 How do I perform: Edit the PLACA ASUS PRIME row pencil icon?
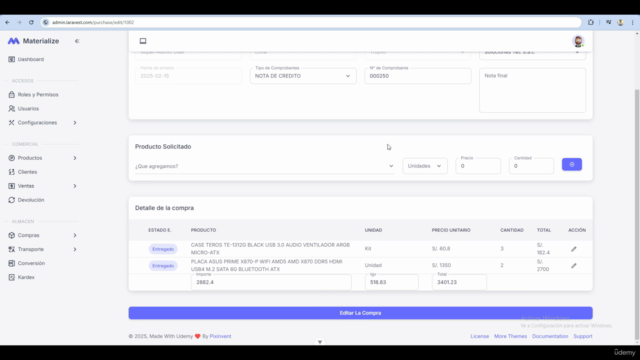pos(573,266)
